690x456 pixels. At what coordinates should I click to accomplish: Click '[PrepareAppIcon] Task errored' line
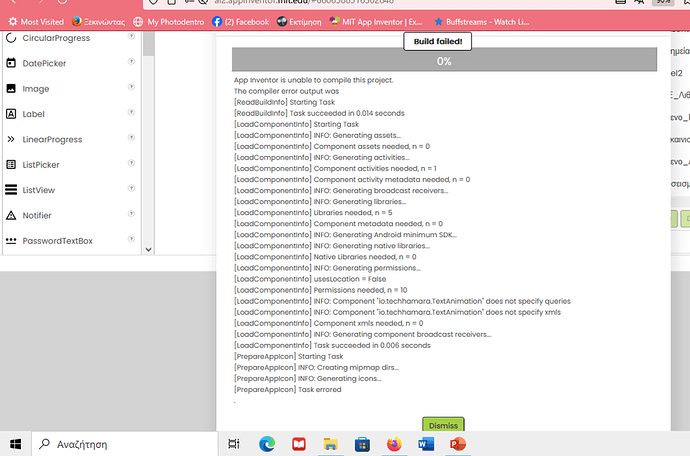pyautogui.click(x=288, y=390)
